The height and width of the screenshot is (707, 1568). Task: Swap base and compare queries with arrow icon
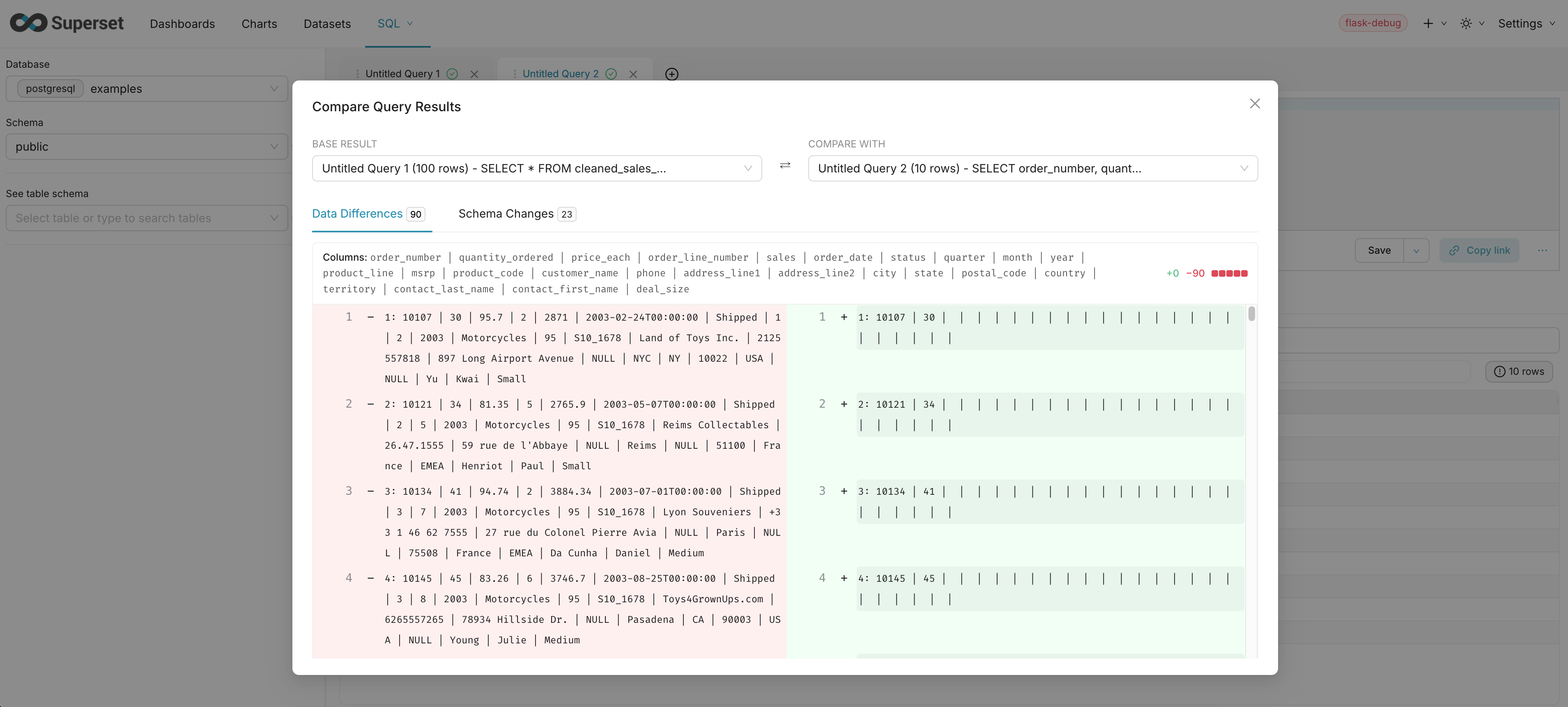click(x=784, y=165)
